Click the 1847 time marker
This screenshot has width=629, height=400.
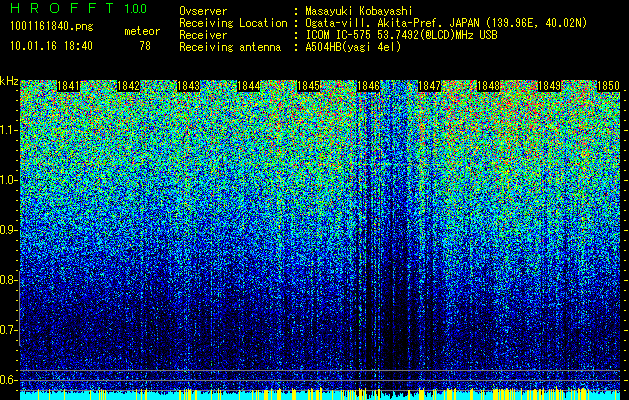[429, 86]
